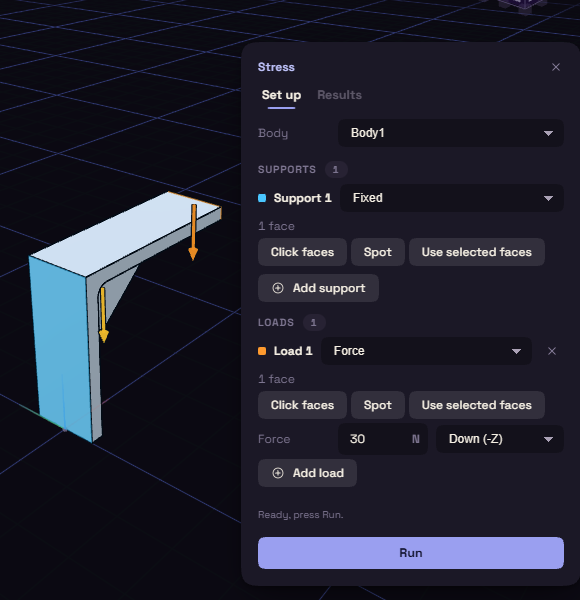
Task: Switch to the Results tab
Action: pos(339,95)
